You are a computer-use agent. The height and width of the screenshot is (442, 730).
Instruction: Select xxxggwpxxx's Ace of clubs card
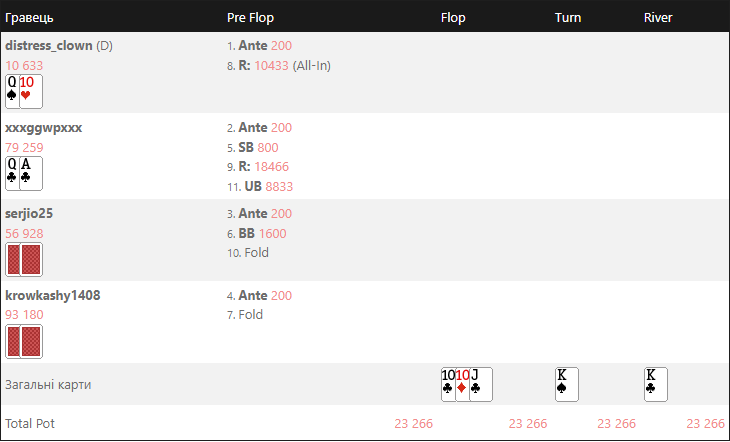pos(31,173)
